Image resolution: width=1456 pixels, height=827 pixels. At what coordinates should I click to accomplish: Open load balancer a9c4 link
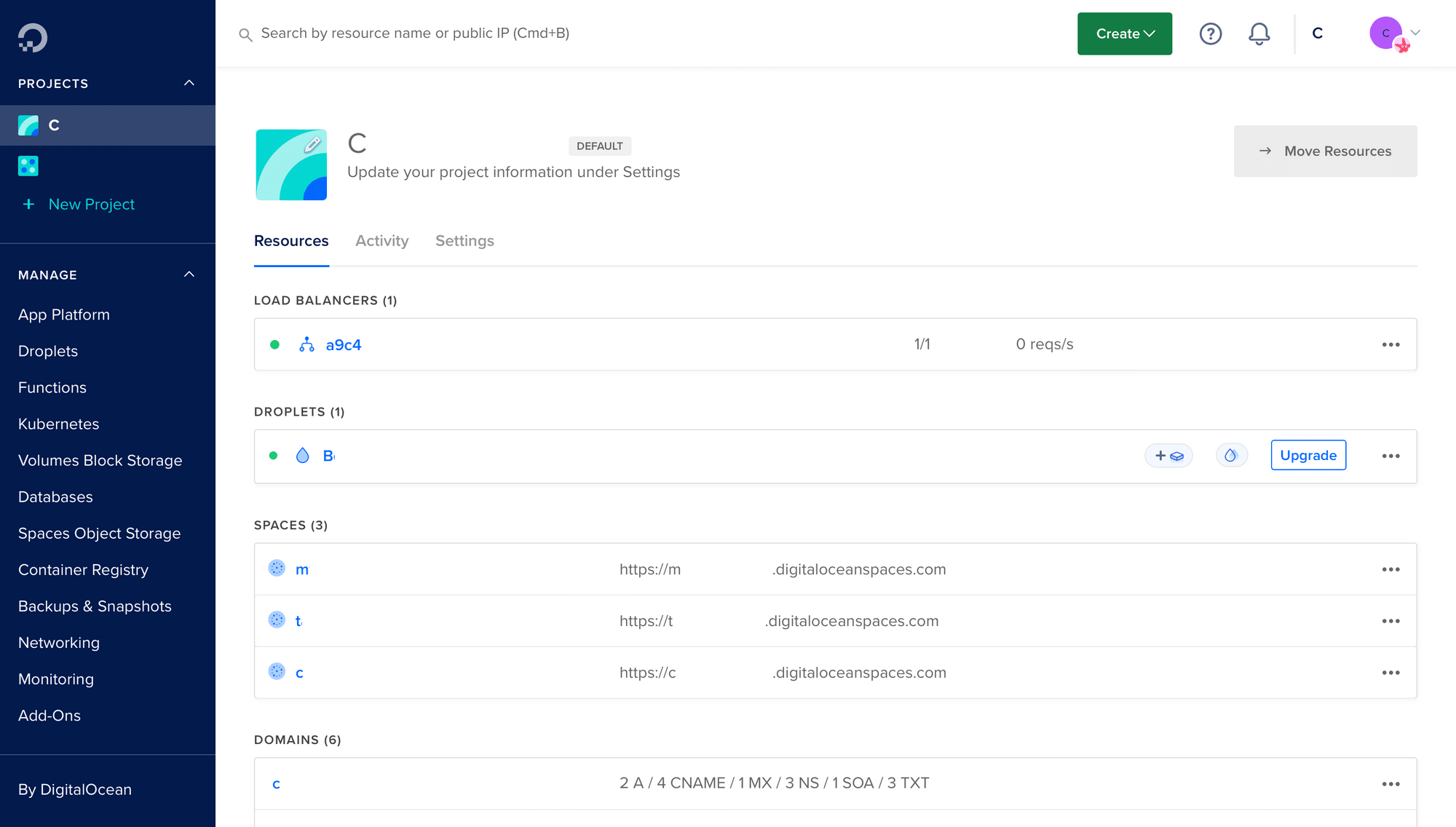[x=344, y=344]
